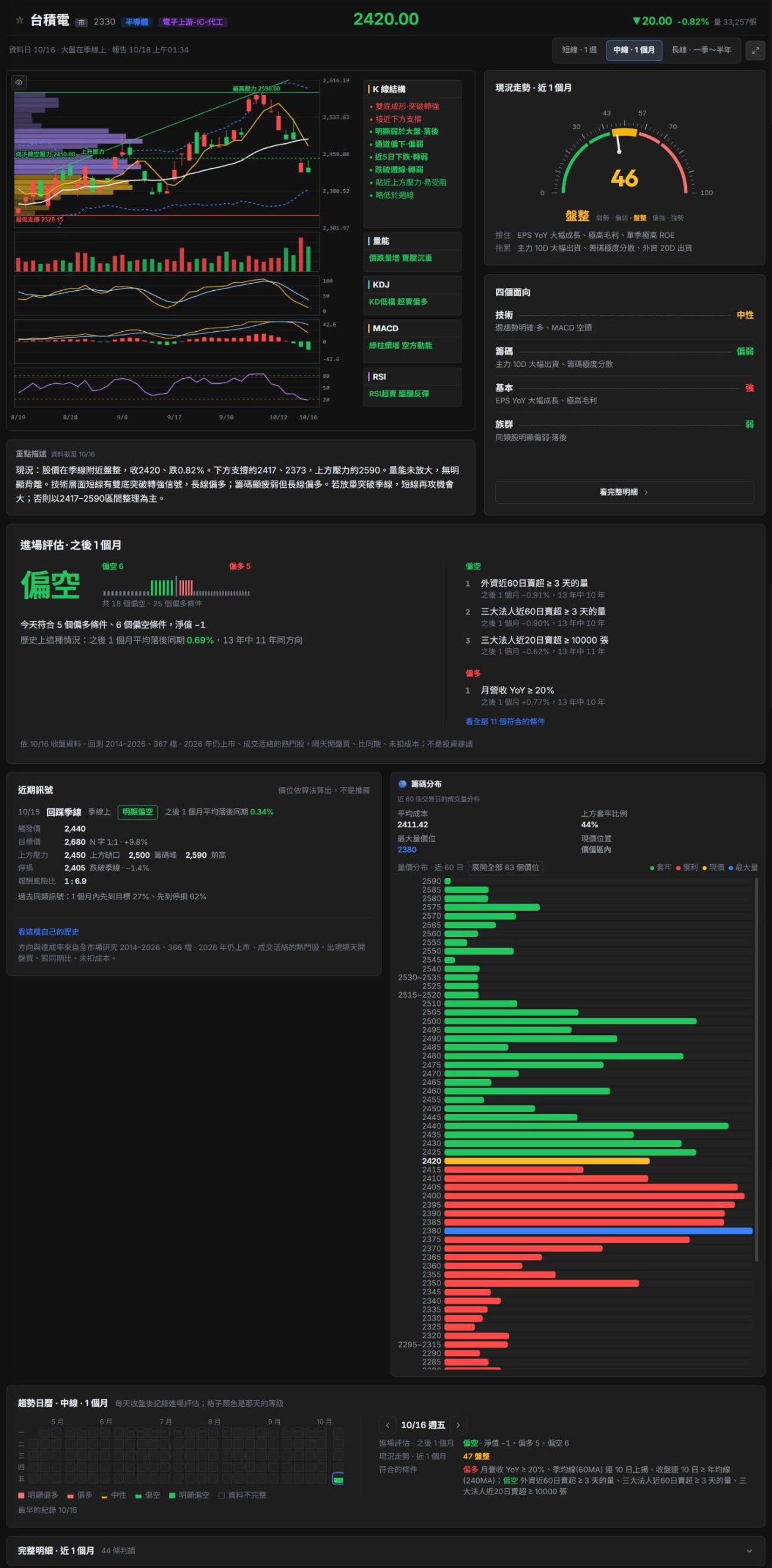This screenshot has height=1568, width=772.
Task: Click the 最大量價位 value 2380
Action: (x=407, y=850)
